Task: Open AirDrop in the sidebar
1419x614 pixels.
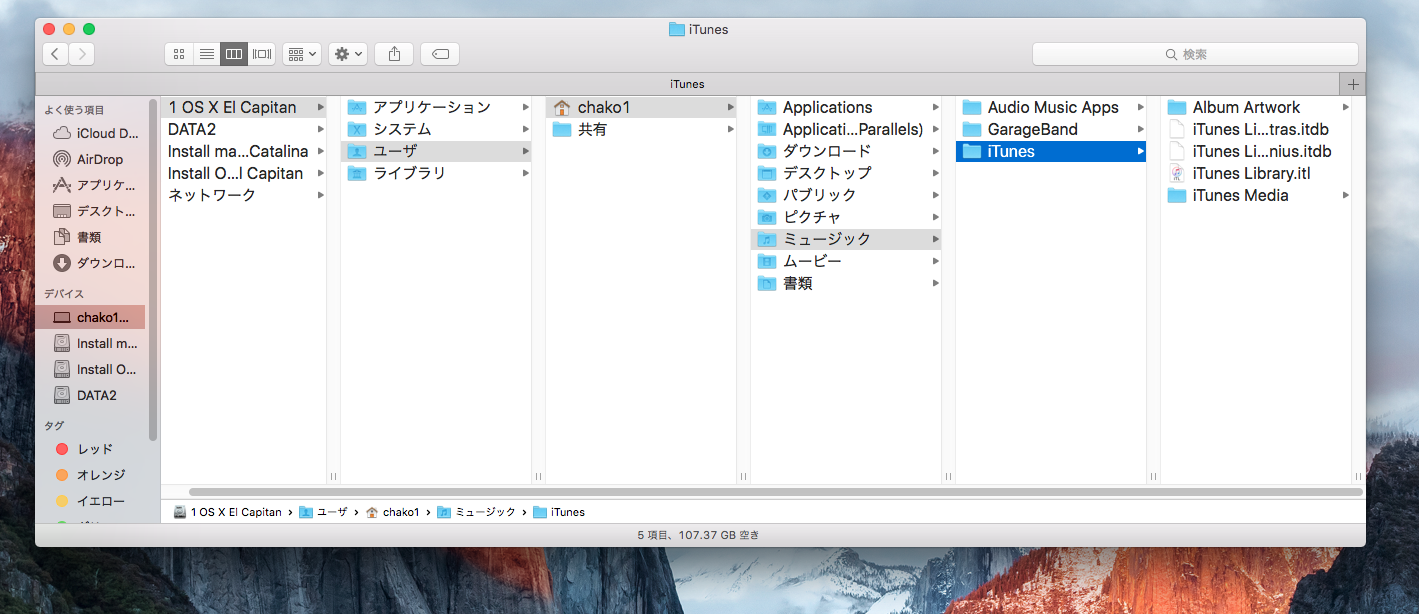Action: click(x=99, y=159)
